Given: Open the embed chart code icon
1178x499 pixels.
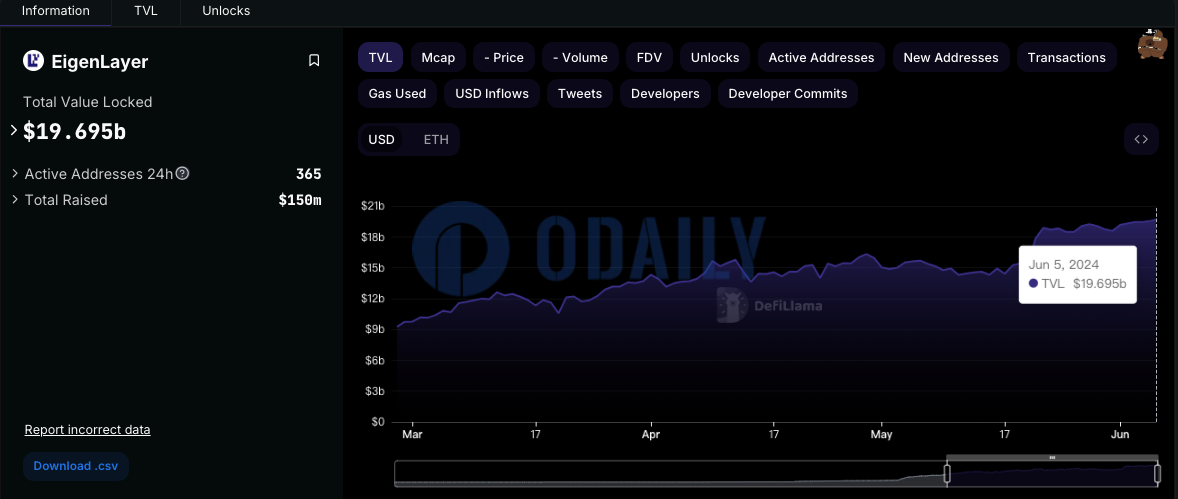Looking at the screenshot, I should (x=1141, y=139).
